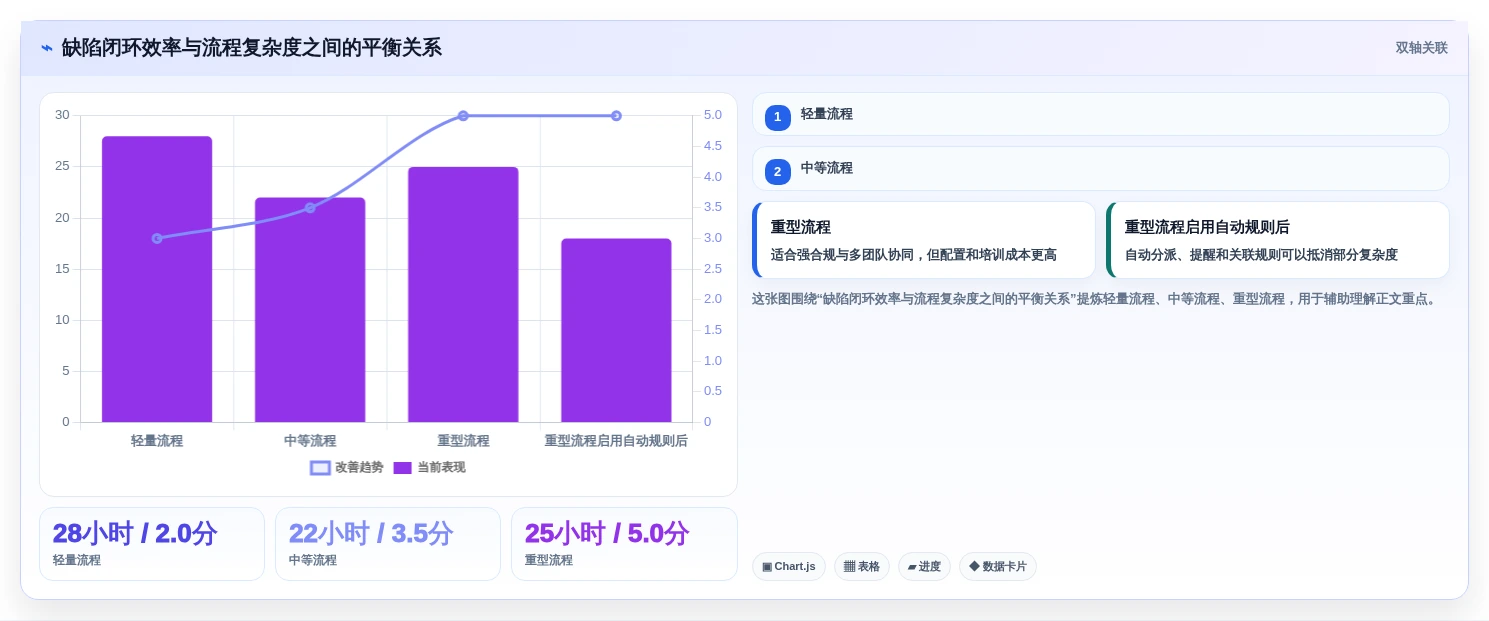Select the 中等流程 list item

pos(1100,168)
